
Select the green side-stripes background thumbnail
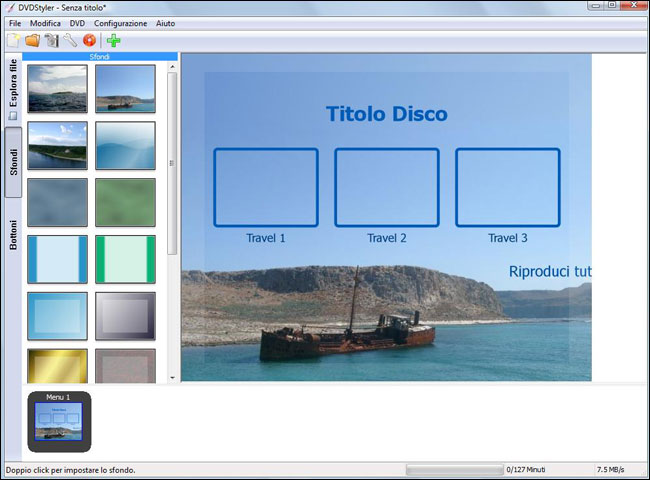click(126, 259)
